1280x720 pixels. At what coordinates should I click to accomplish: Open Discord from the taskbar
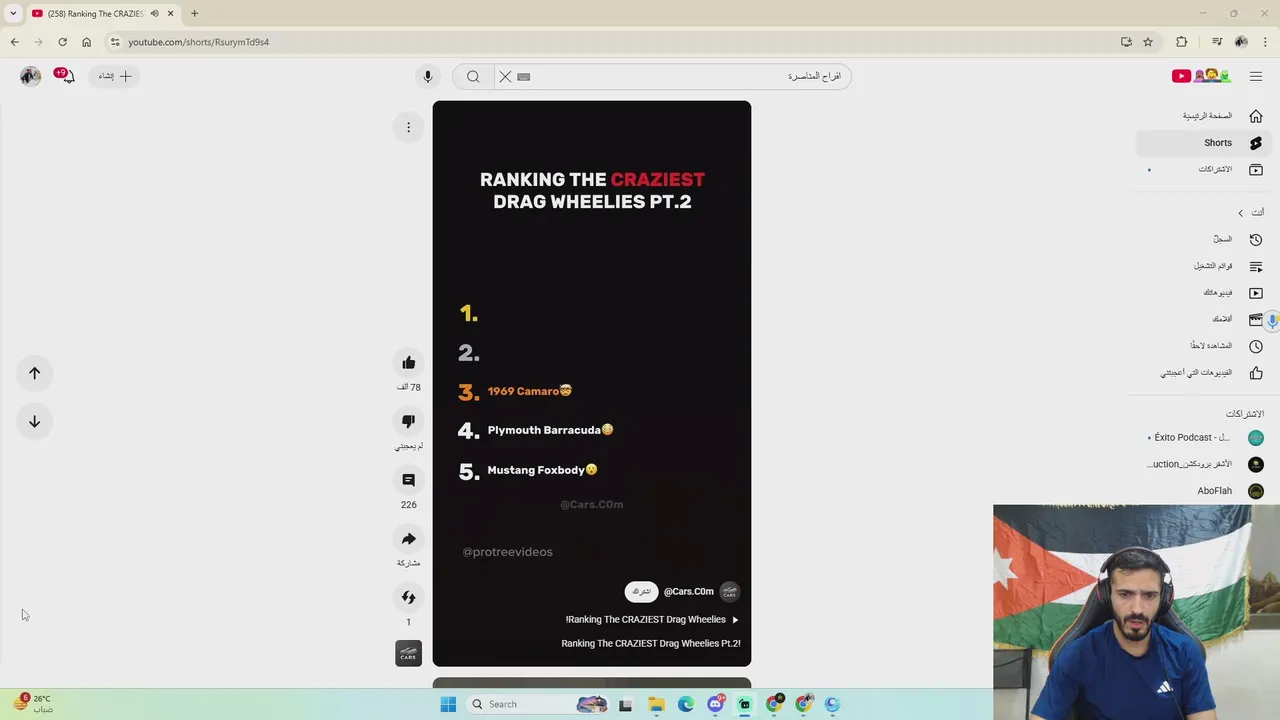coord(715,704)
